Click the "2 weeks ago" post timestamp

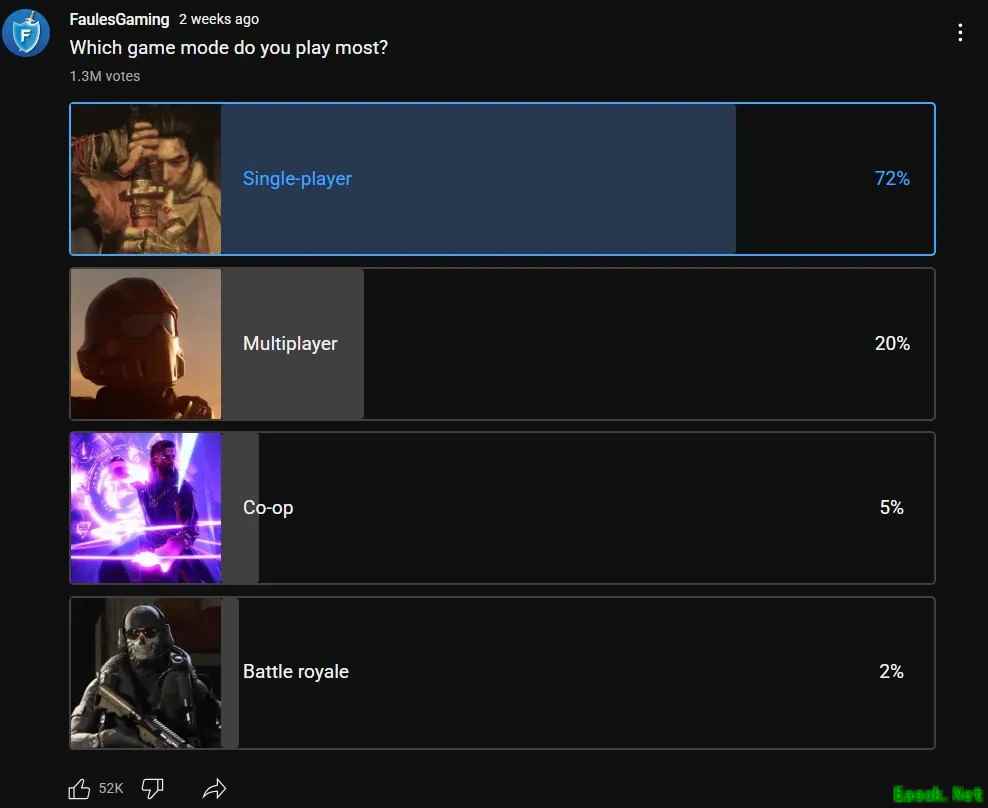pyautogui.click(x=219, y=19)
